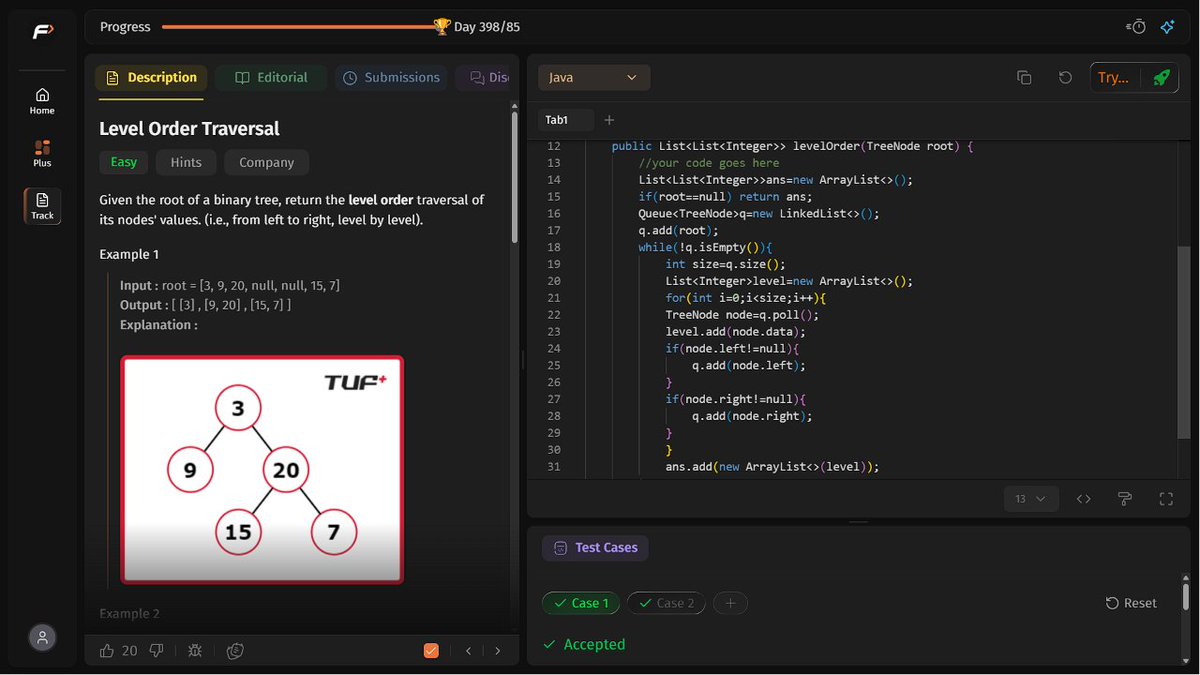The width and height of the screenshot is (1200, 675).
Task: Toggle the orange completed checkbox
Action: [431, 651]
